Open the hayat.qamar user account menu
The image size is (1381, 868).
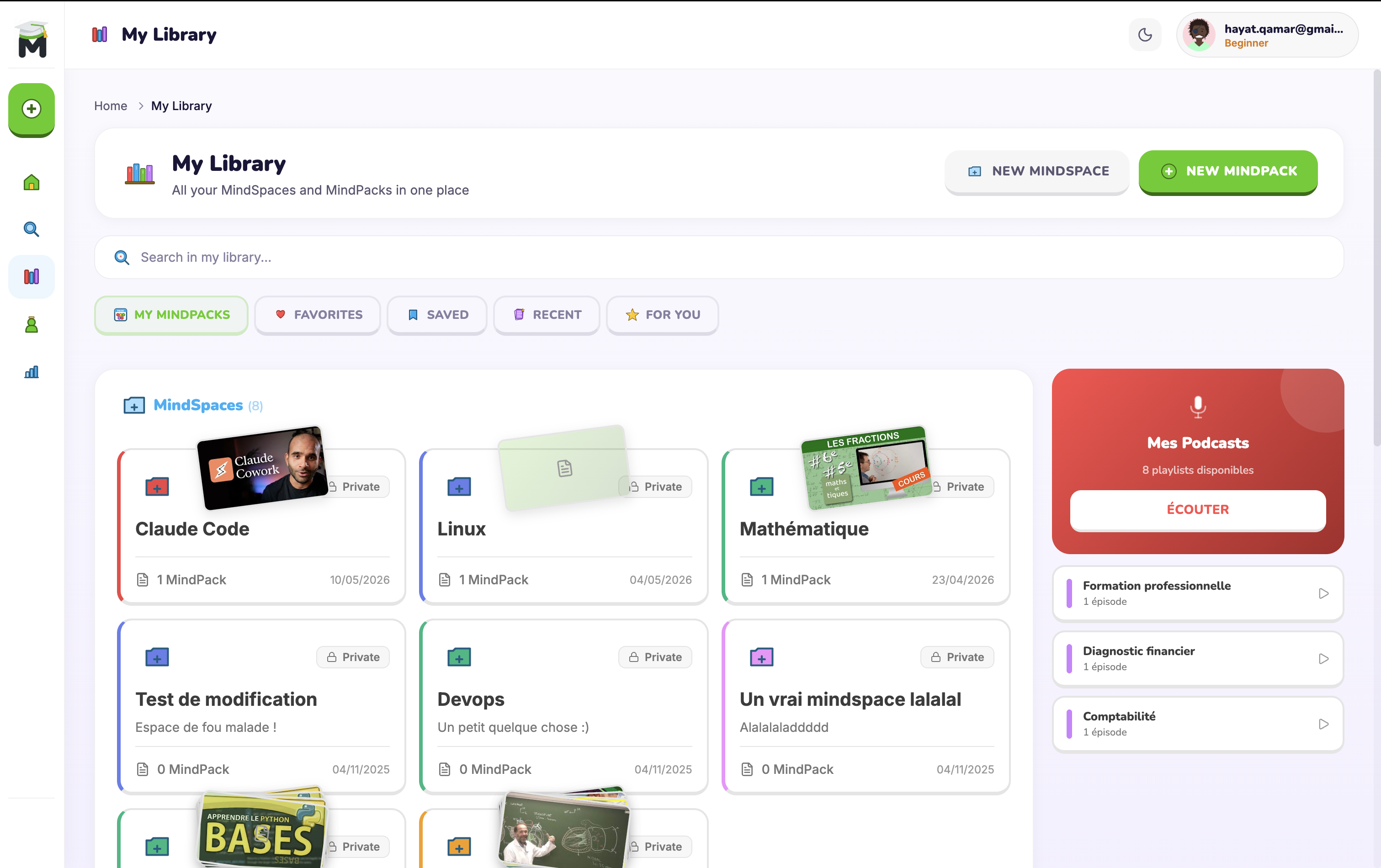point(1267,35)
